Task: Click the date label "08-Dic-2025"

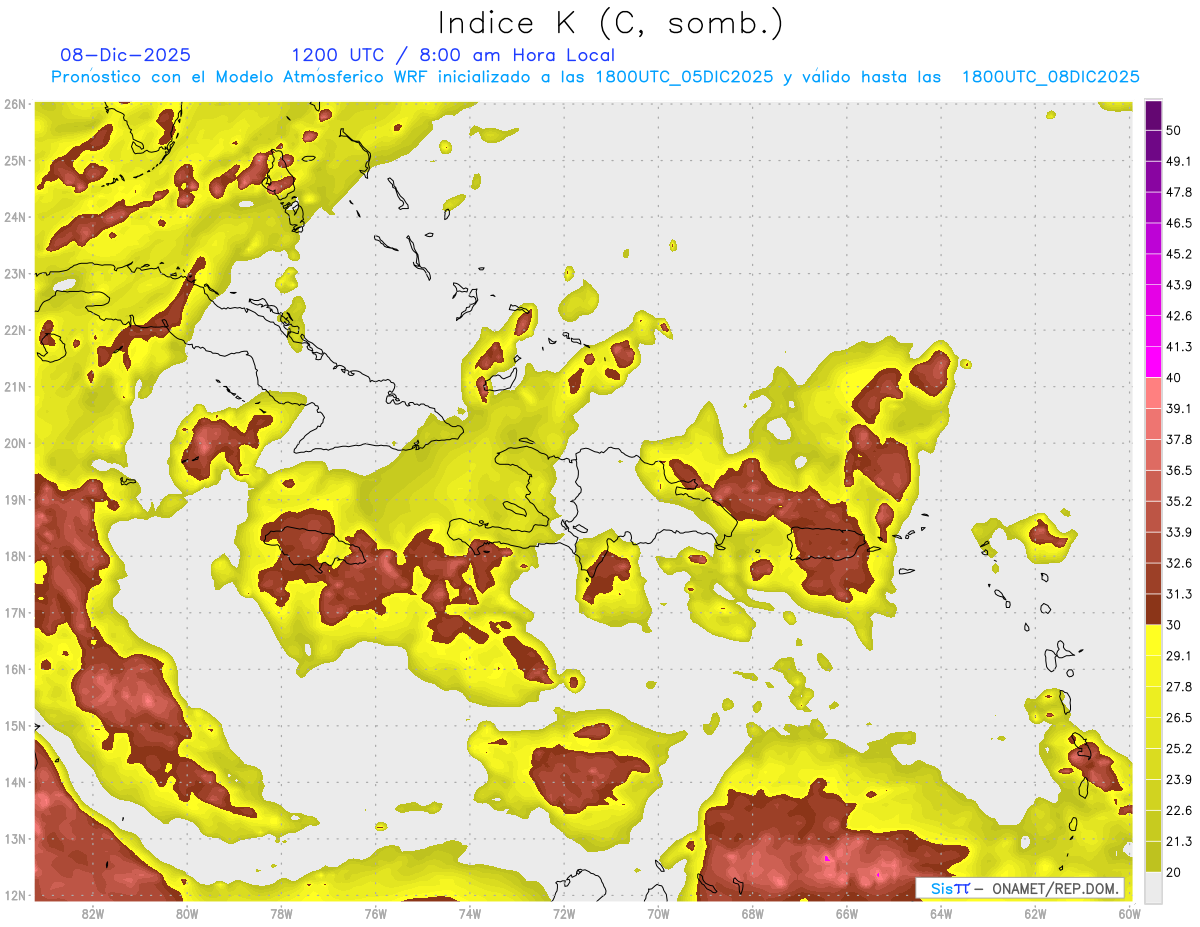Action: (125, 55)
